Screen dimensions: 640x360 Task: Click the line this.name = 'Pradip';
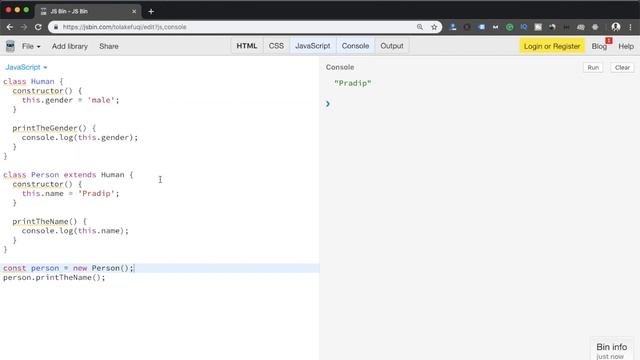71,193
